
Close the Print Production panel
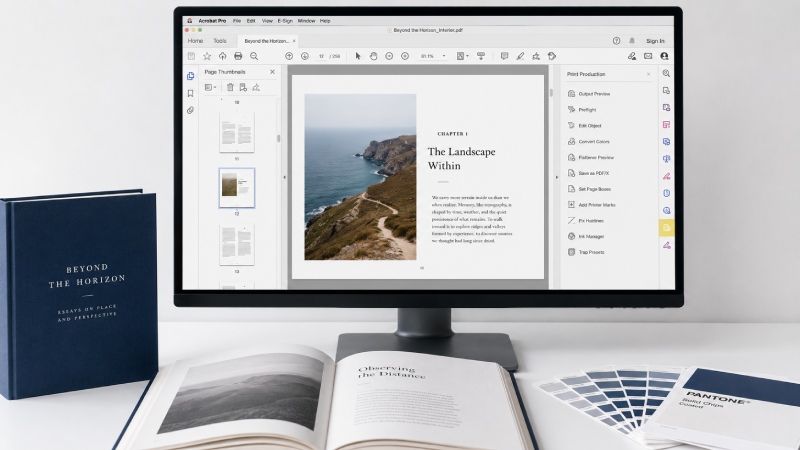pos(648,74)
